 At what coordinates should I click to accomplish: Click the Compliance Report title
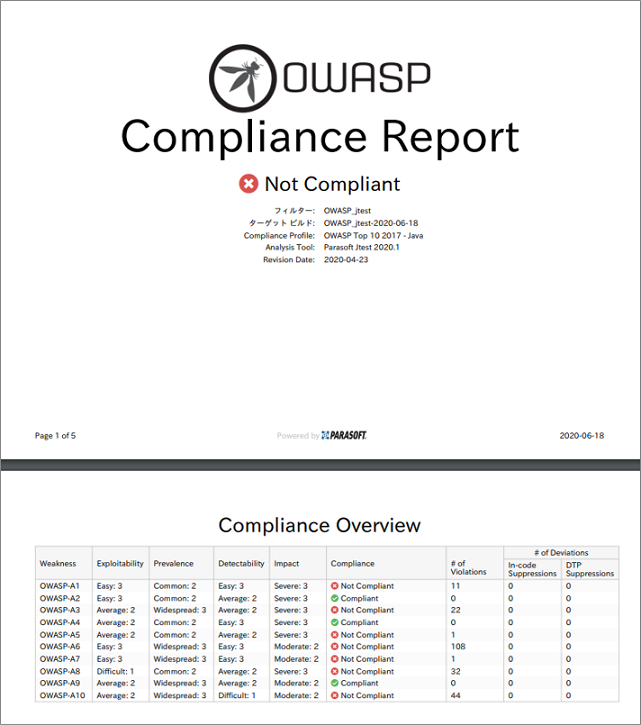(320, 137)
